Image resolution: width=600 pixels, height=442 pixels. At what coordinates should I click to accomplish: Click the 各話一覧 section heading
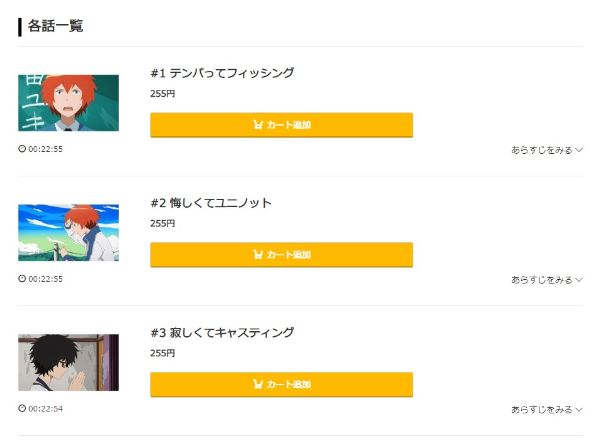point(55,26)
